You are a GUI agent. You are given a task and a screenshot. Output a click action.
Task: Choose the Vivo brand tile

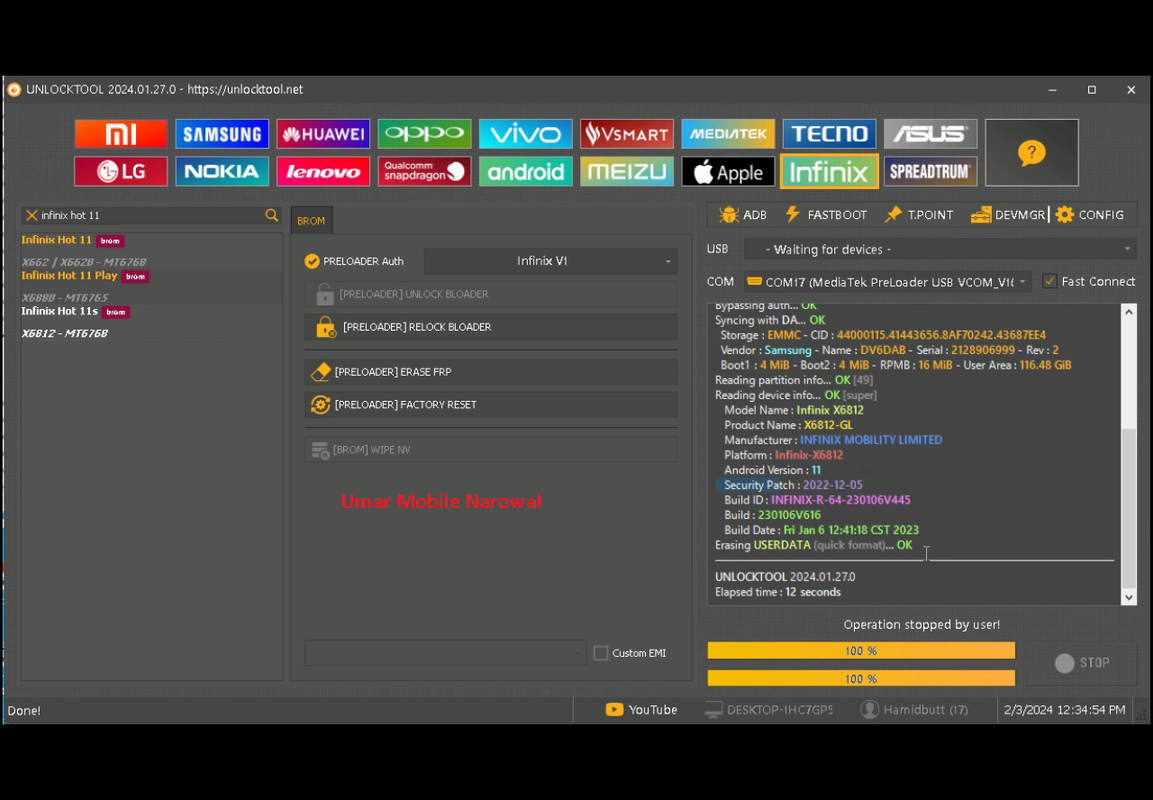click(x=526, y=134)
